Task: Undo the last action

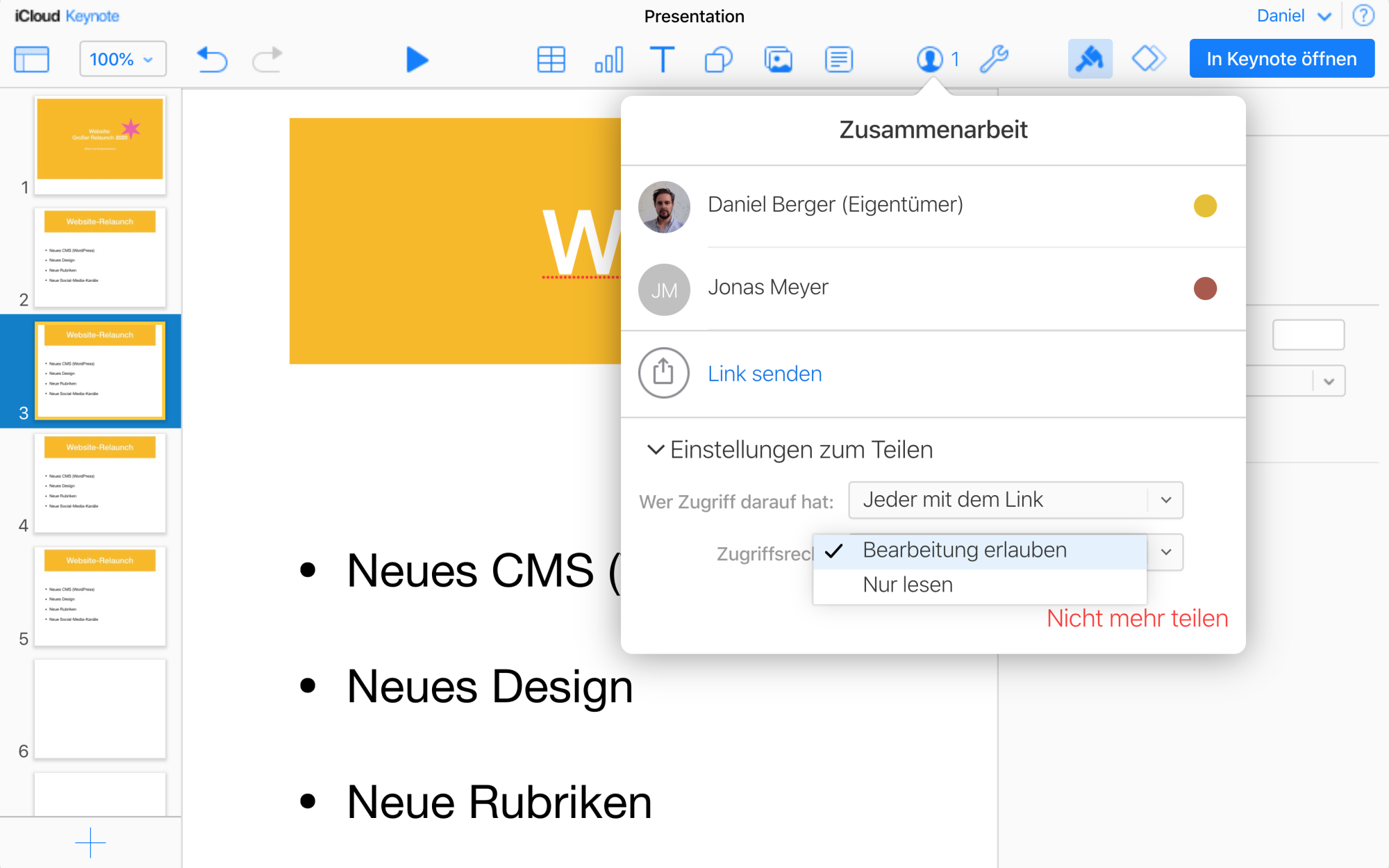Action: pos(212,60)
